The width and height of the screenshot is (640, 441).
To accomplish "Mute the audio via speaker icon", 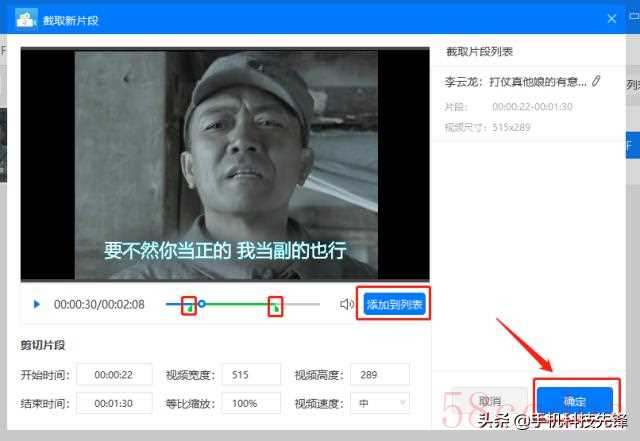I will (x=347, y=304).
